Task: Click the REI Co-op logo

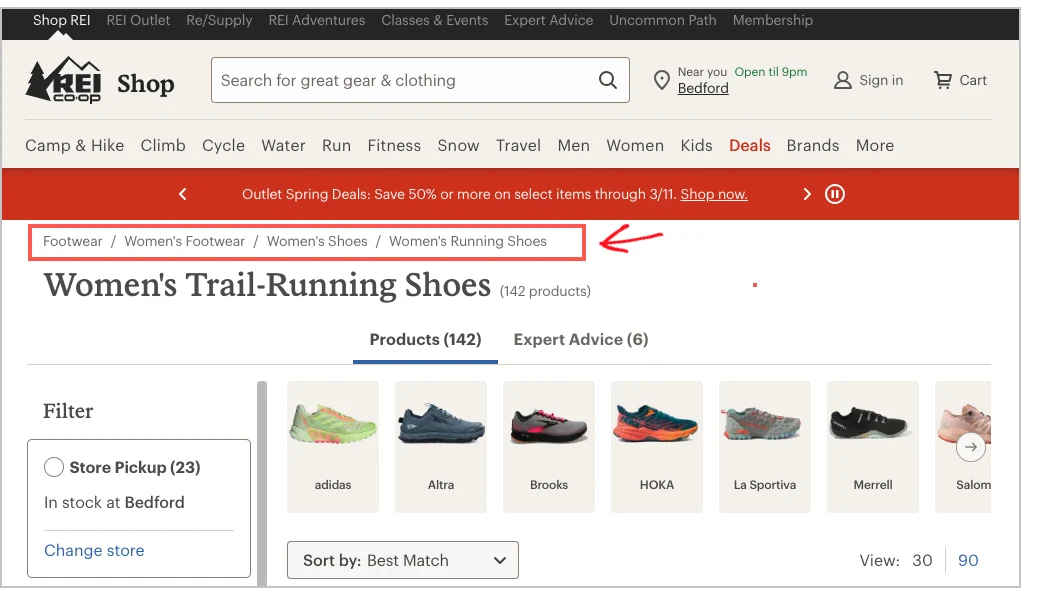Action: click(62, 80)
